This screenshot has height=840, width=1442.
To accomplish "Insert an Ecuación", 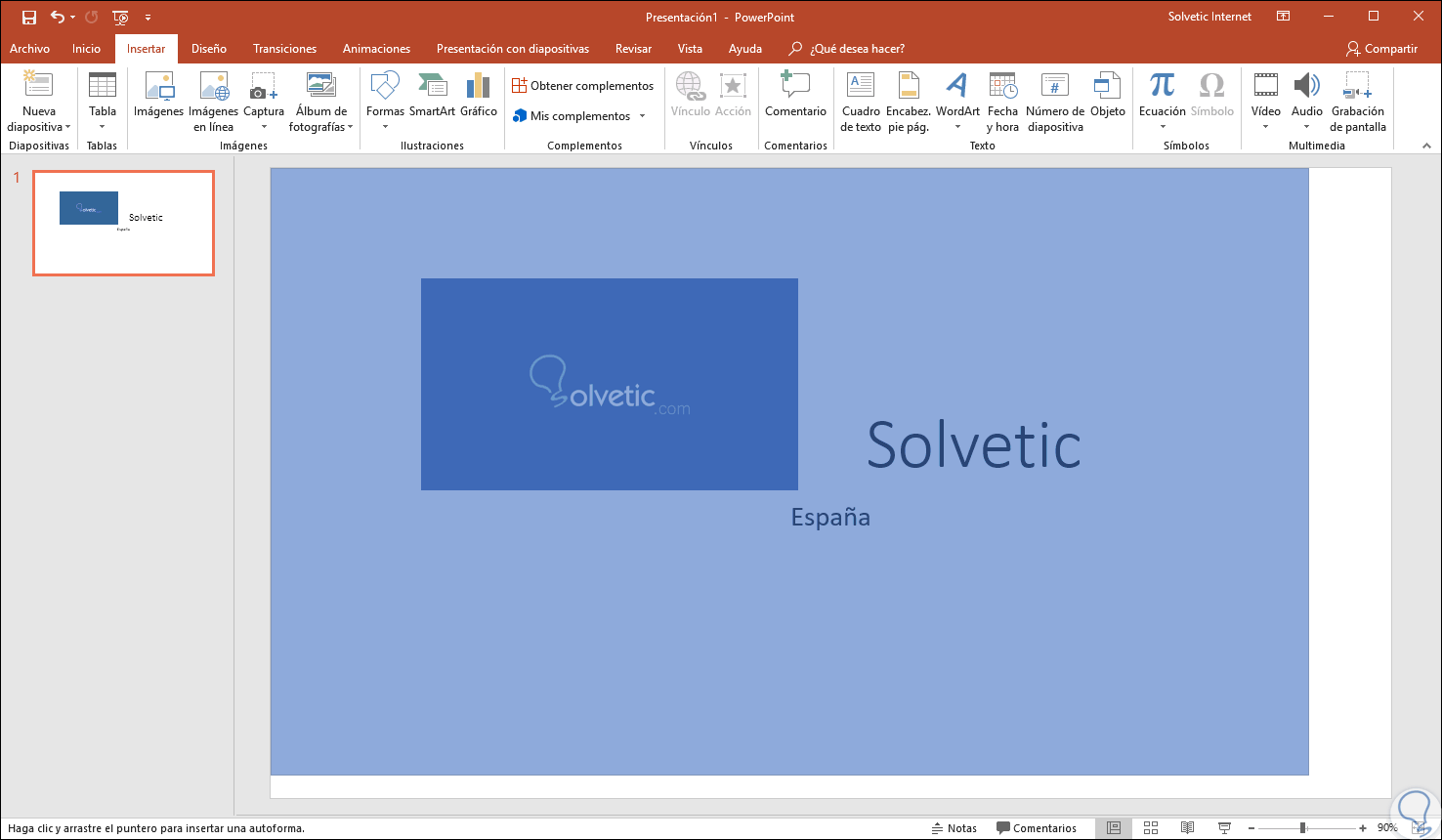I will point(1162,102).
